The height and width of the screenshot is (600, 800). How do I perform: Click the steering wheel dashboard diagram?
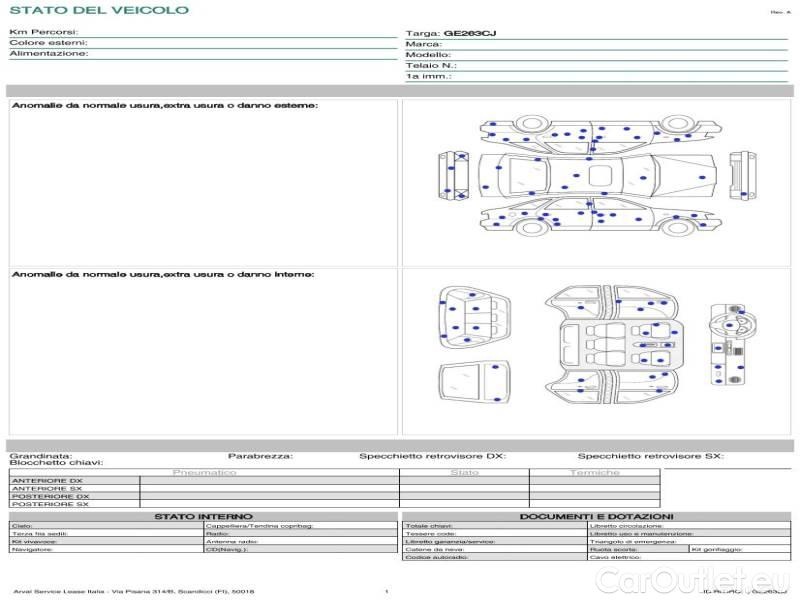(729, 341)
